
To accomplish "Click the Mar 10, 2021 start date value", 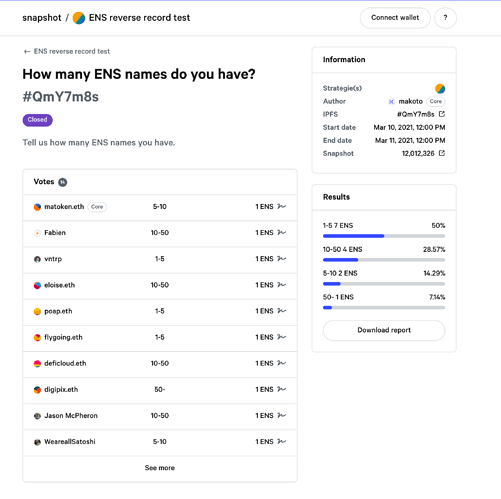I will pyautogui.click(x=409, y=128).
